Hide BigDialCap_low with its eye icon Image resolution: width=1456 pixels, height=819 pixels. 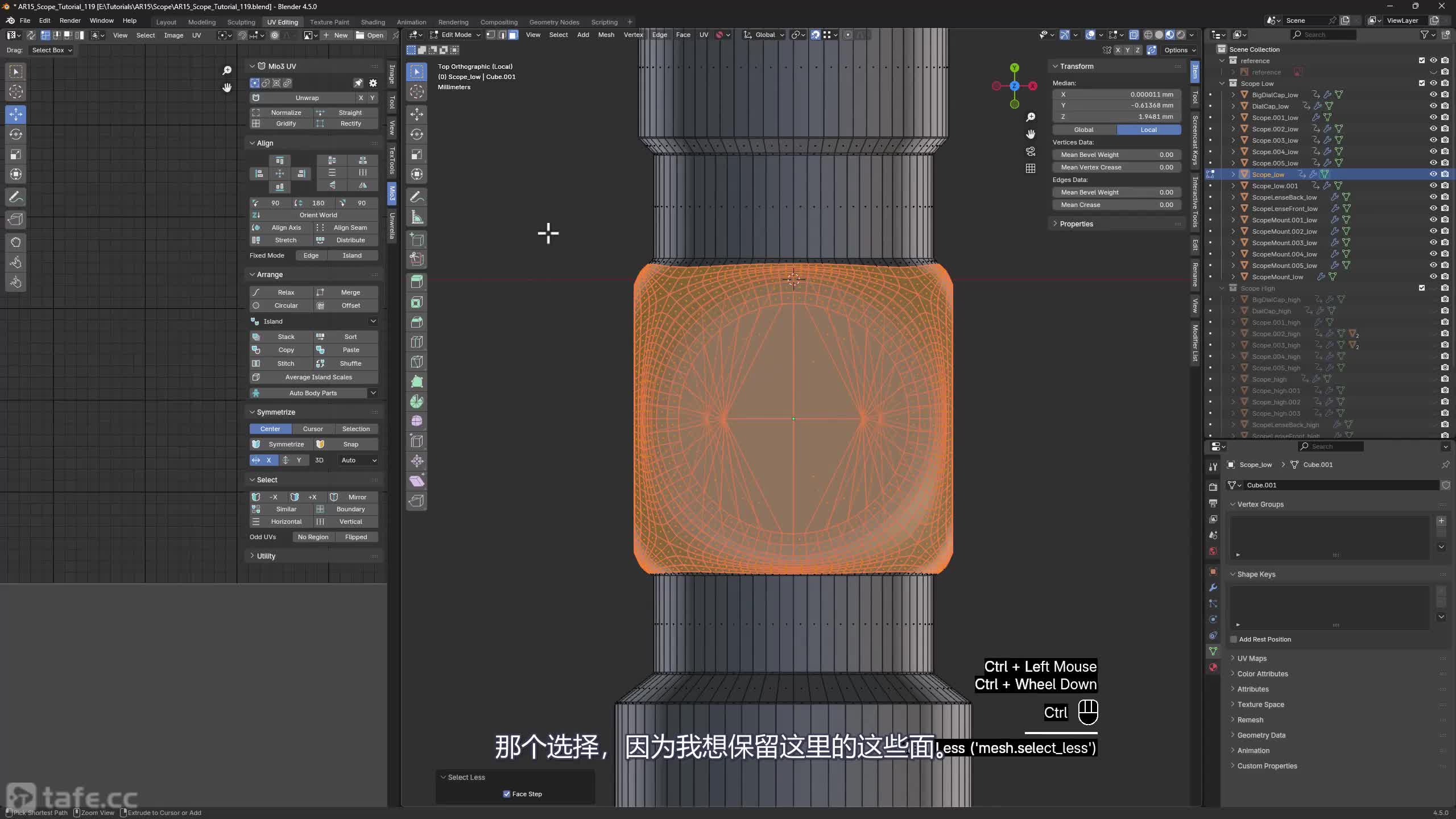tap(1433, 95)
